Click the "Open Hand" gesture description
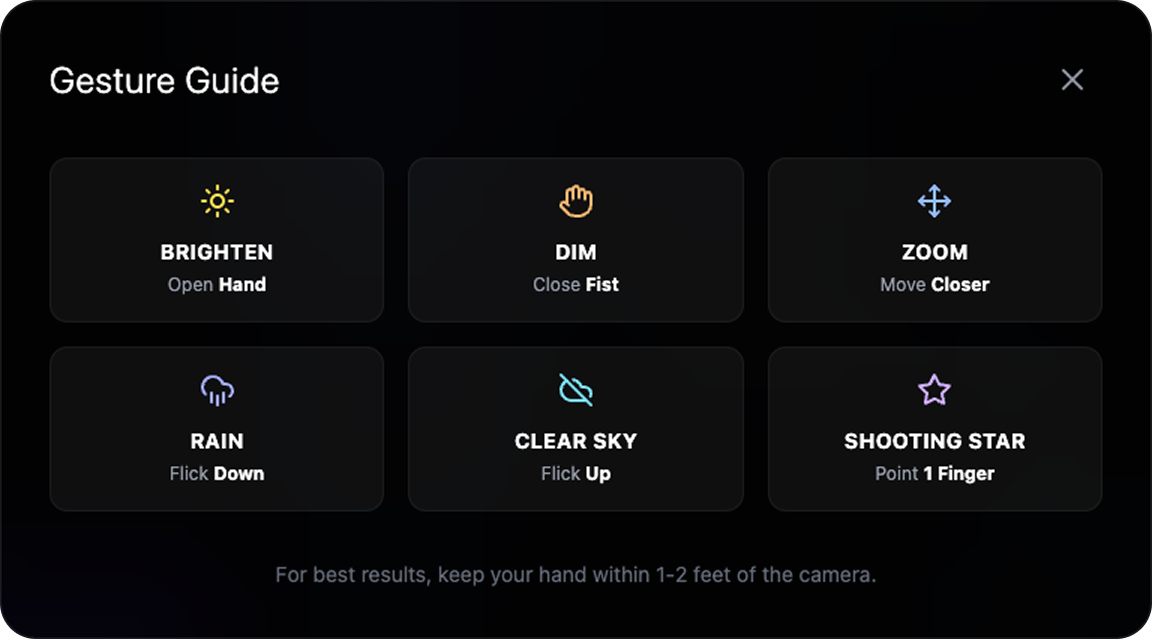Screen dimensions: 1152x639 tap(217, 285)
